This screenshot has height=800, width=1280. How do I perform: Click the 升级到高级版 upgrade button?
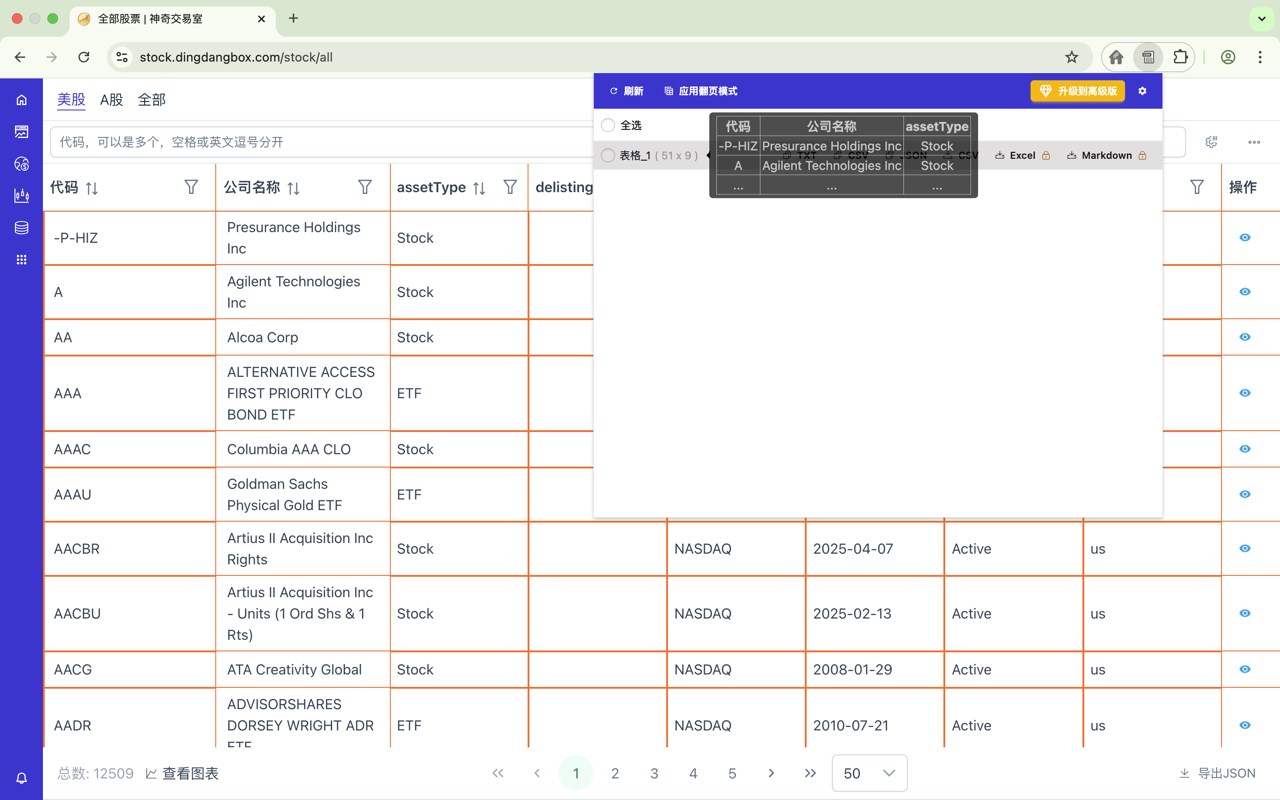click(1077, 91)
